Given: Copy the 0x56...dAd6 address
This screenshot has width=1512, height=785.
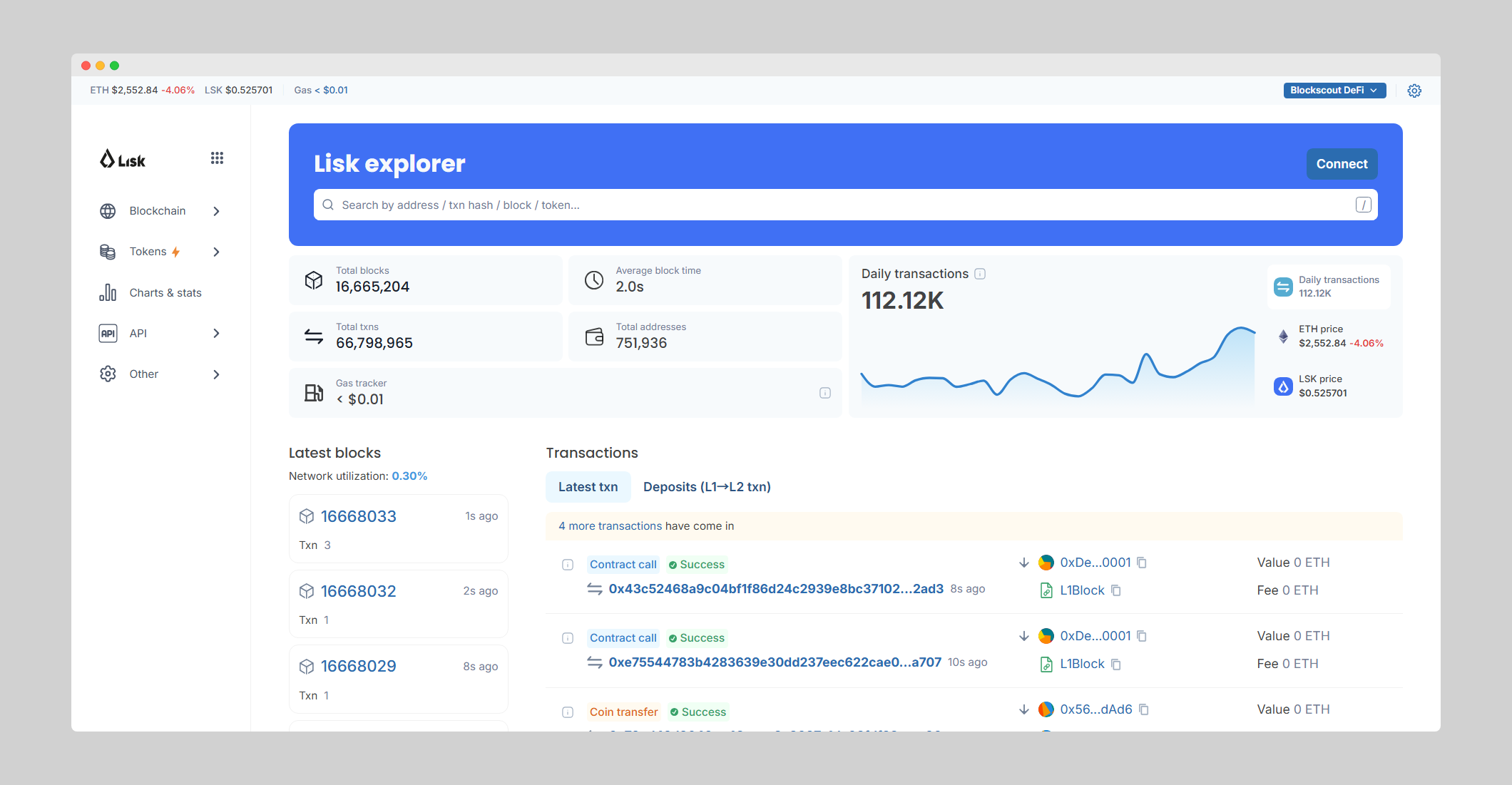Looking at the screenshot, I should pyautogui.click(x=1144, y=709).
